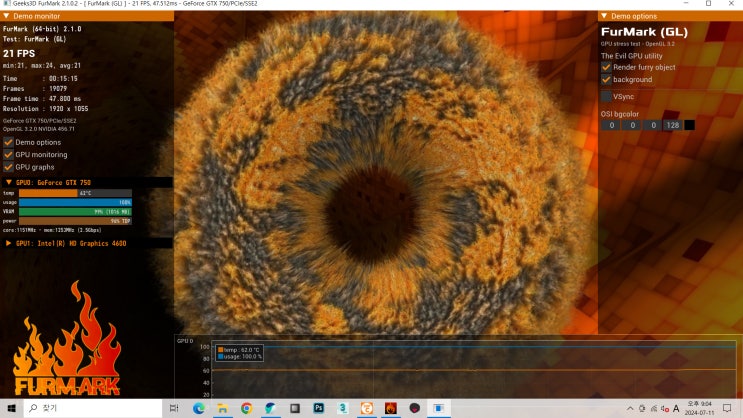This screenshot has width=743, height=418.
Task: Open Photoshop from the taskbar
Action: [318, 408]
